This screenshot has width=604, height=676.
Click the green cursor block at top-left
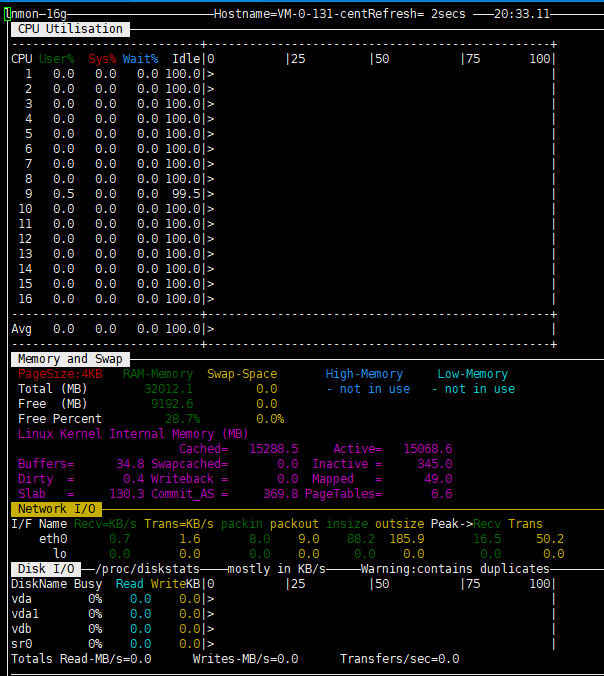pos(8,14)
